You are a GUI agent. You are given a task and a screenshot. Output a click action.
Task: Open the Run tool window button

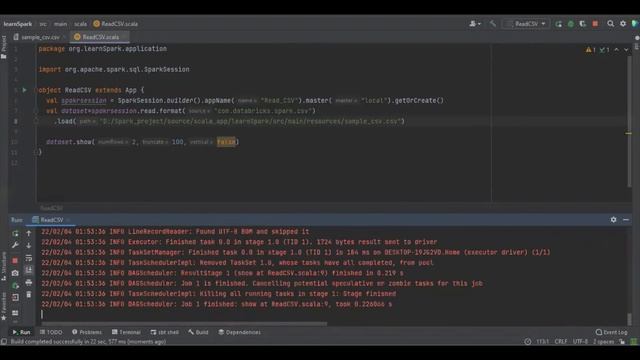tap(21, 332)
